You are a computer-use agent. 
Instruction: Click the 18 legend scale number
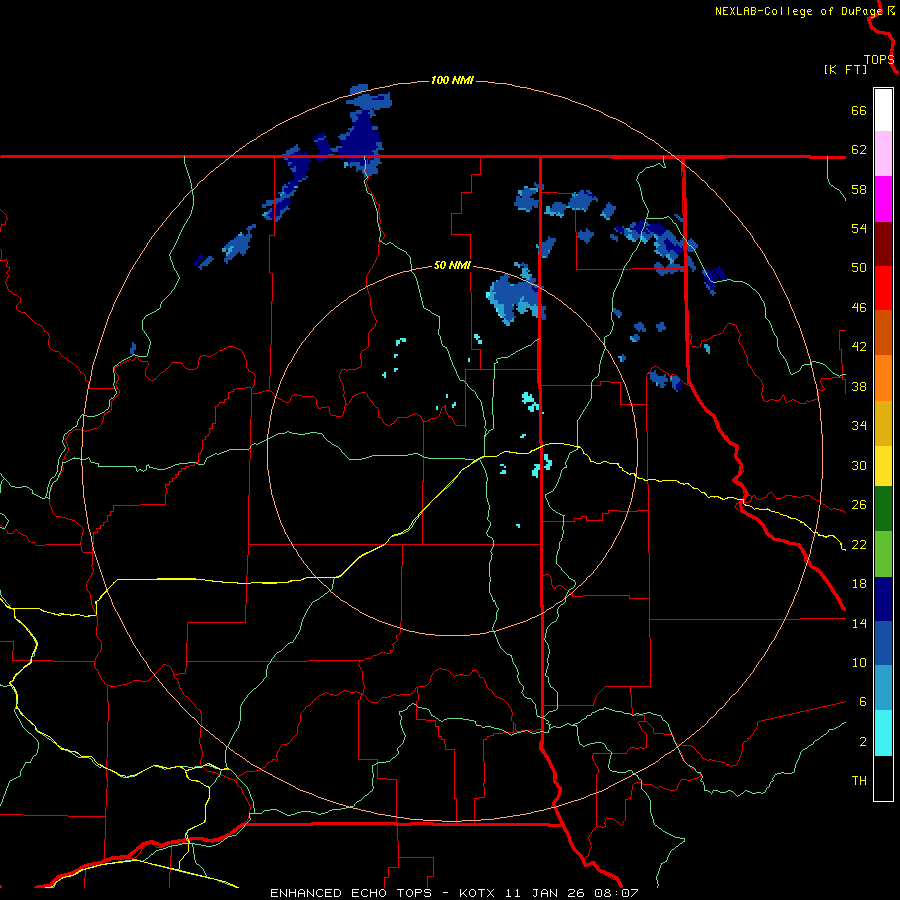click(859, 584)
